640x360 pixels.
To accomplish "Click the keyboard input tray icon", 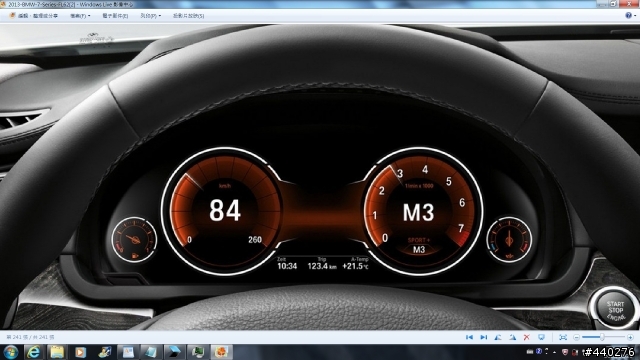I will pyautogui.click(x=530, y=352).
